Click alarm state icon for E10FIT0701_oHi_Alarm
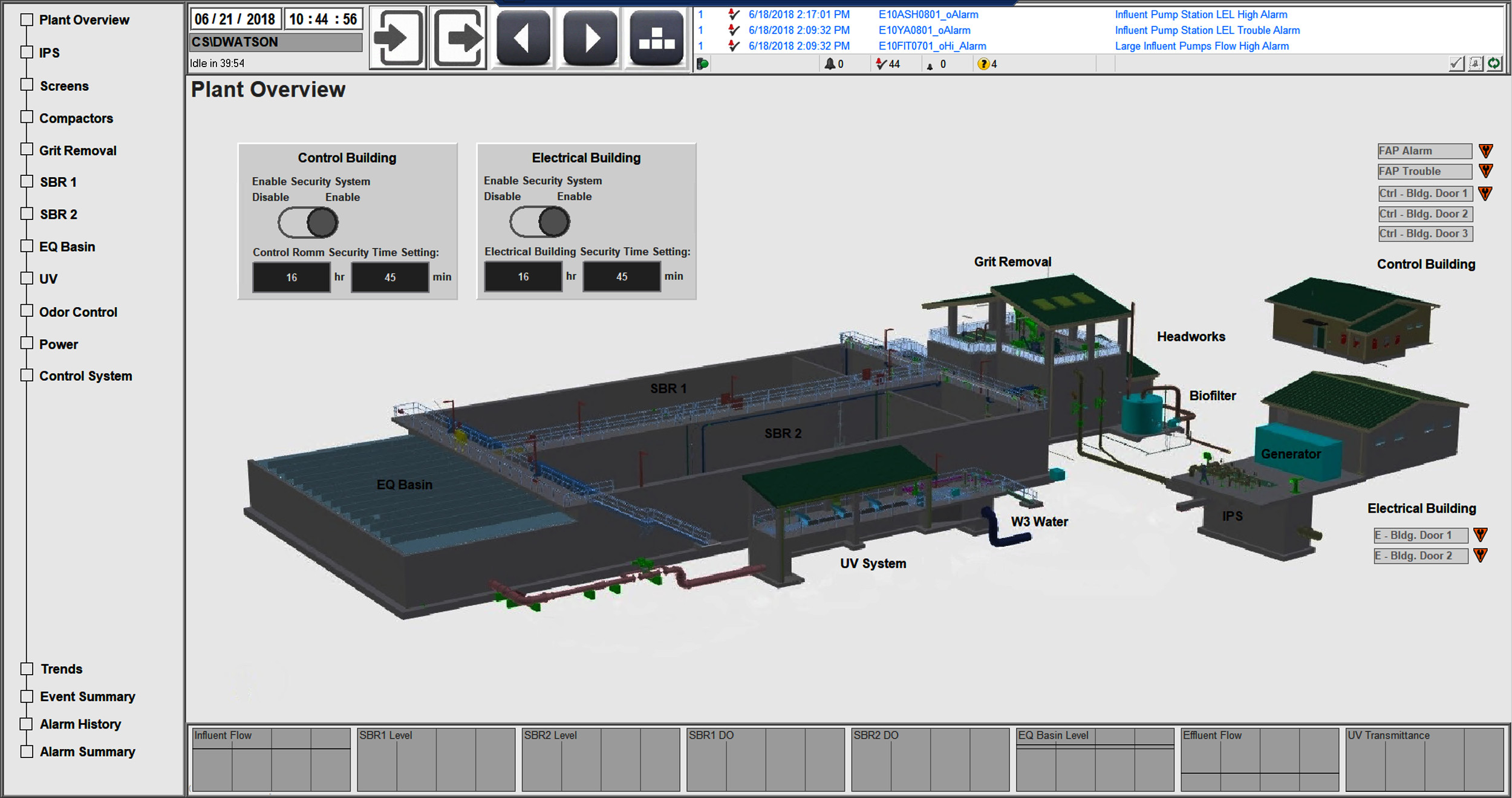1512x798 pixels. click(x=734, y=45)
